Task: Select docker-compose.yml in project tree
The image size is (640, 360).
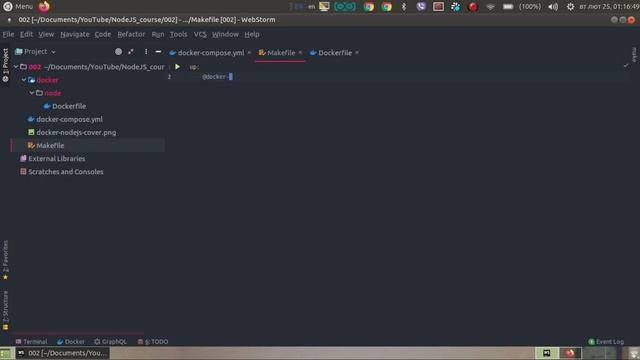Action: click(x=69, y=119)
